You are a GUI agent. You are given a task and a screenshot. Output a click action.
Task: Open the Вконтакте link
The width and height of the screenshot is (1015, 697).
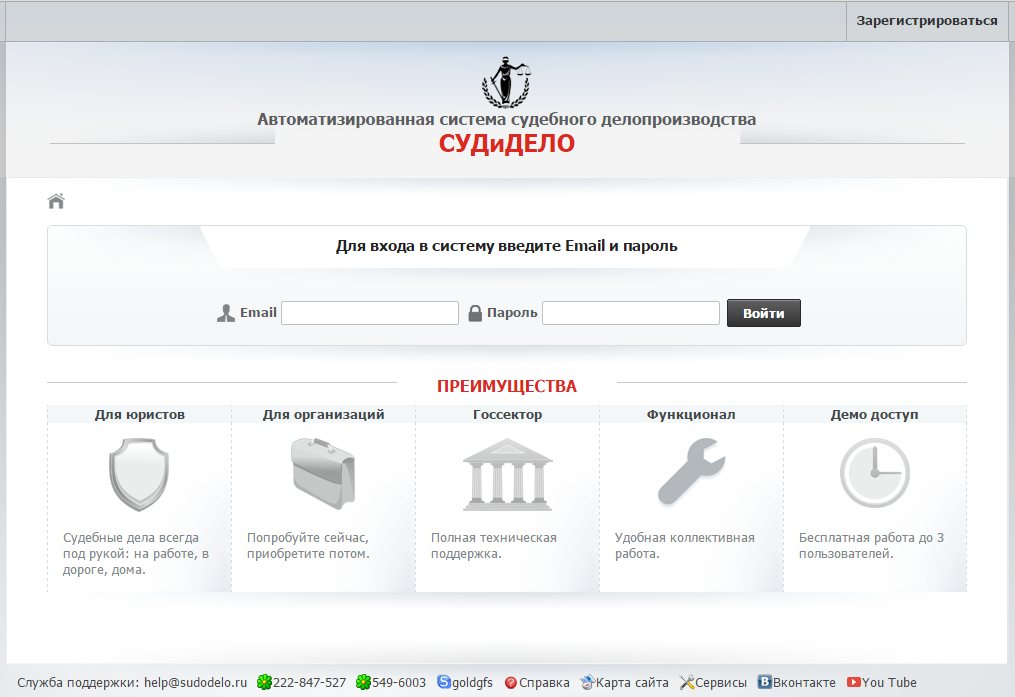804,682
